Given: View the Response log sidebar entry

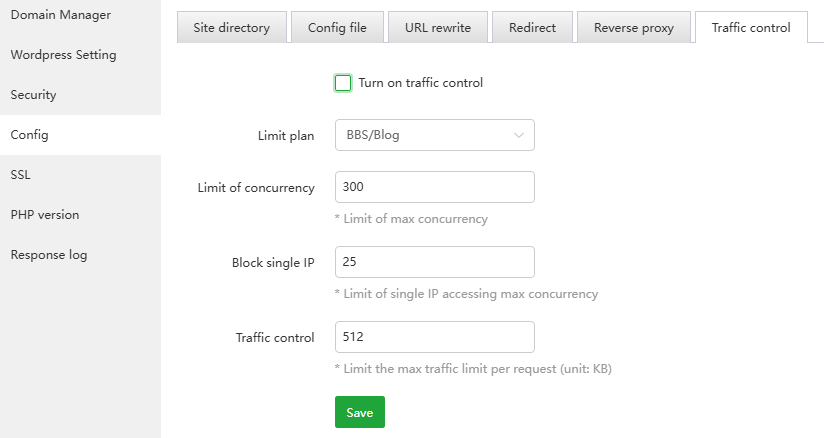Looking at the screenshot, I should coord(49,255).
